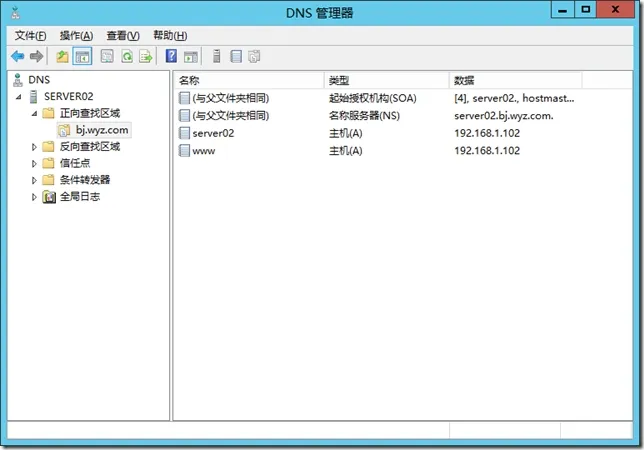Open Properties via toolbar sheet icon
Image resolution: width=644 pixels, height=450 pixels.
tap(107, 56)
